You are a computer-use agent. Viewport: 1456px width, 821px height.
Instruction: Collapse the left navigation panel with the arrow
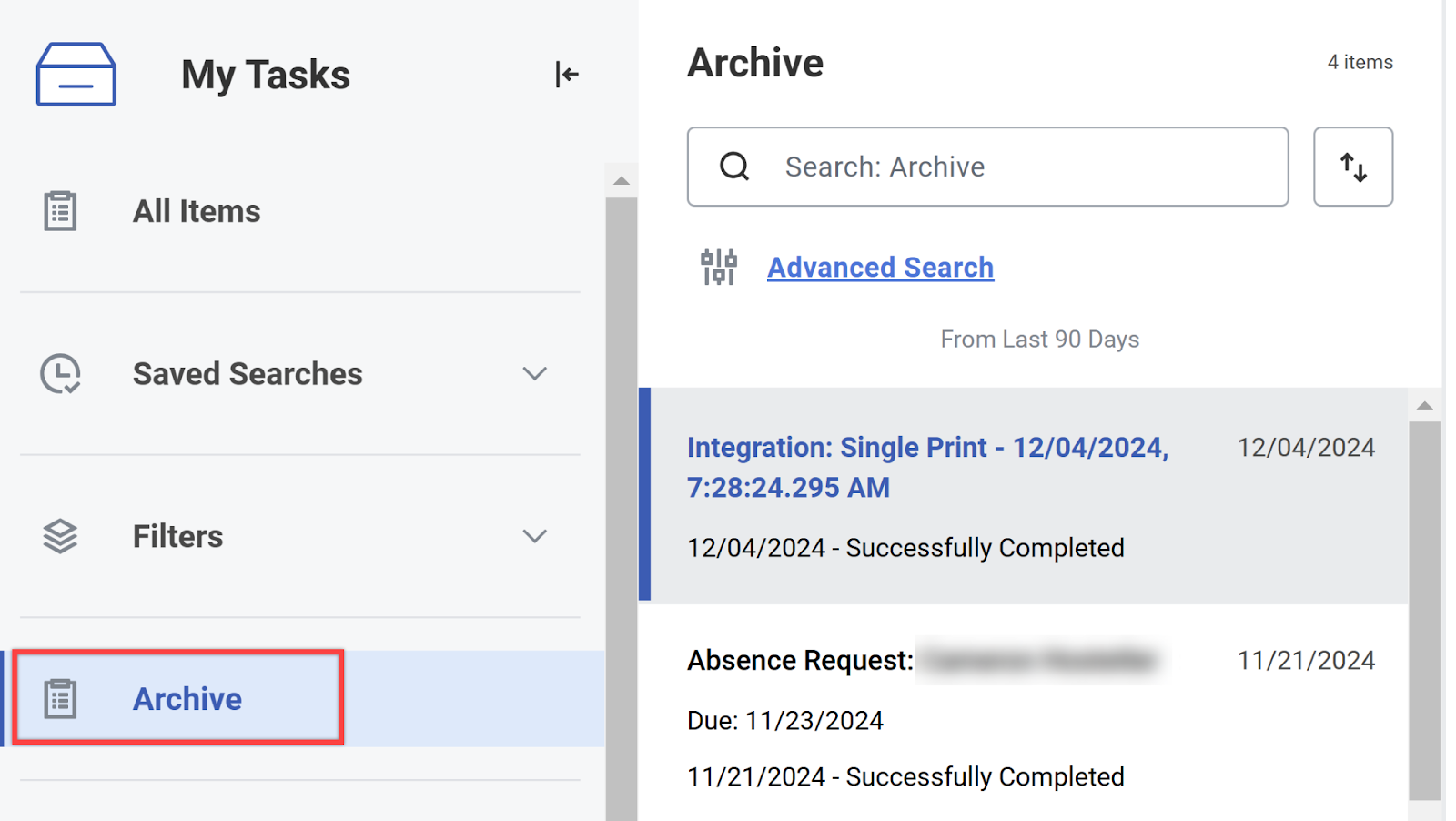tap(565, 75)
